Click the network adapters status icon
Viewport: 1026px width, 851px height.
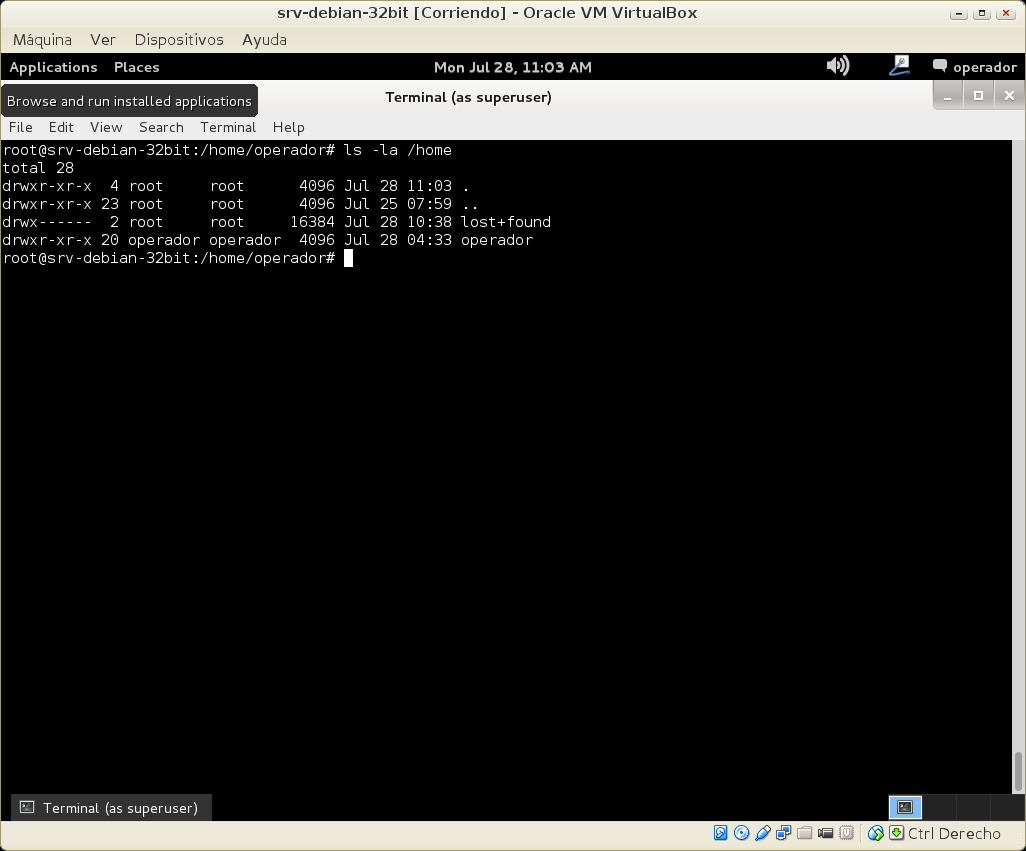(783, 833)
